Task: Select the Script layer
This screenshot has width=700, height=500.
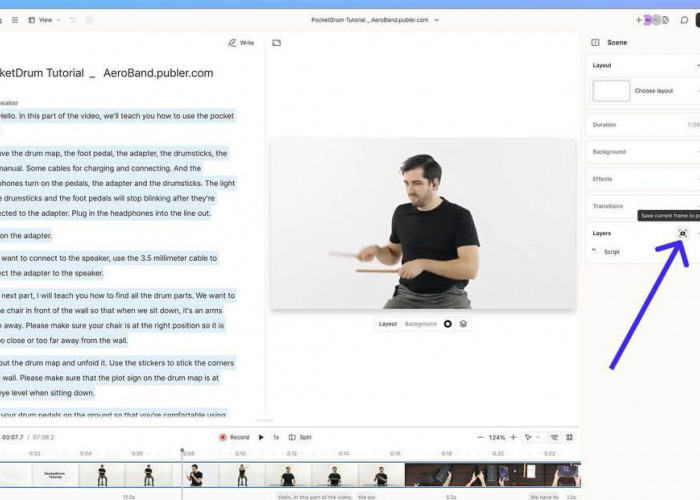Action: pyautogui.click(x=612, y=252)
